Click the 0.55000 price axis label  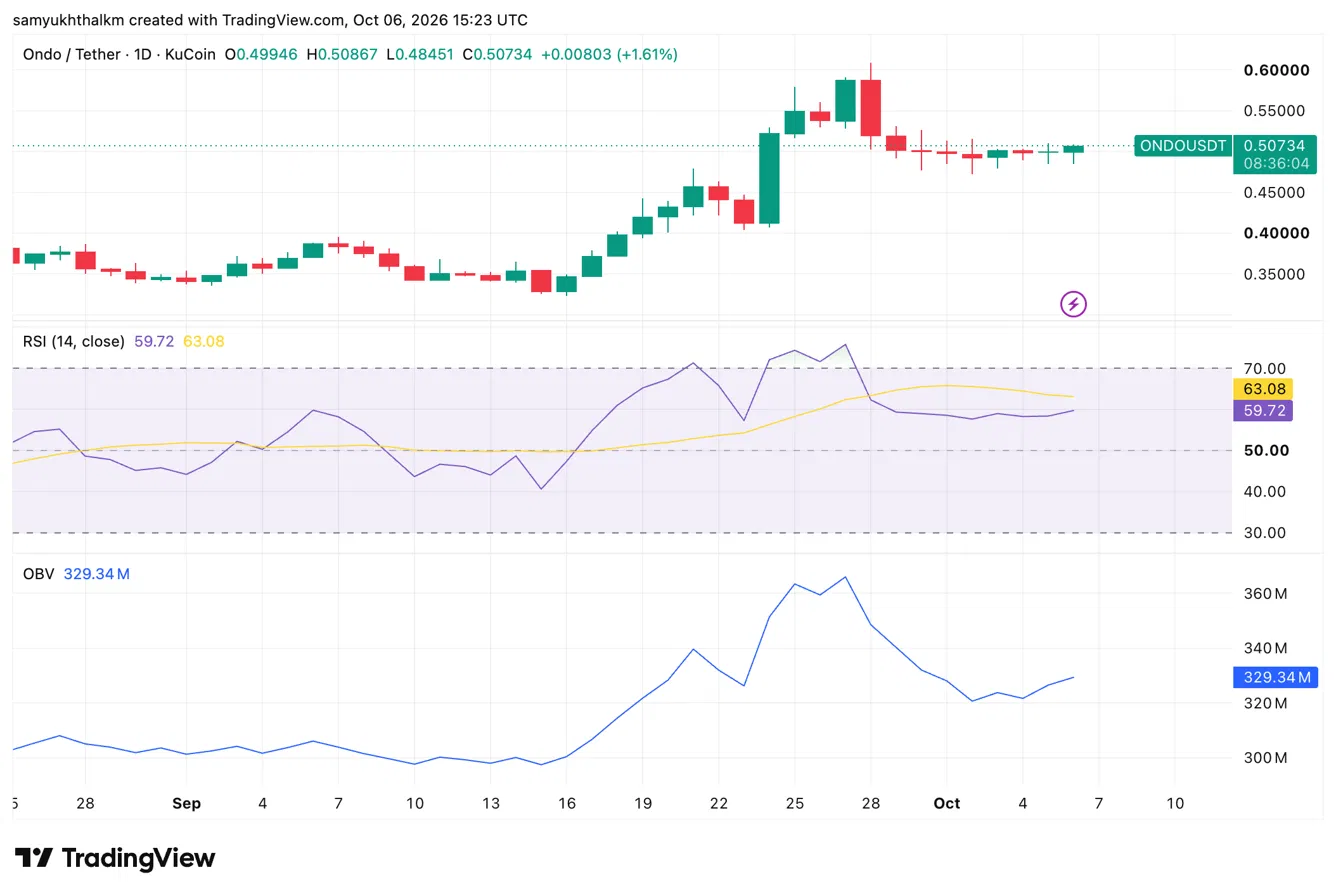[1276, 111]
